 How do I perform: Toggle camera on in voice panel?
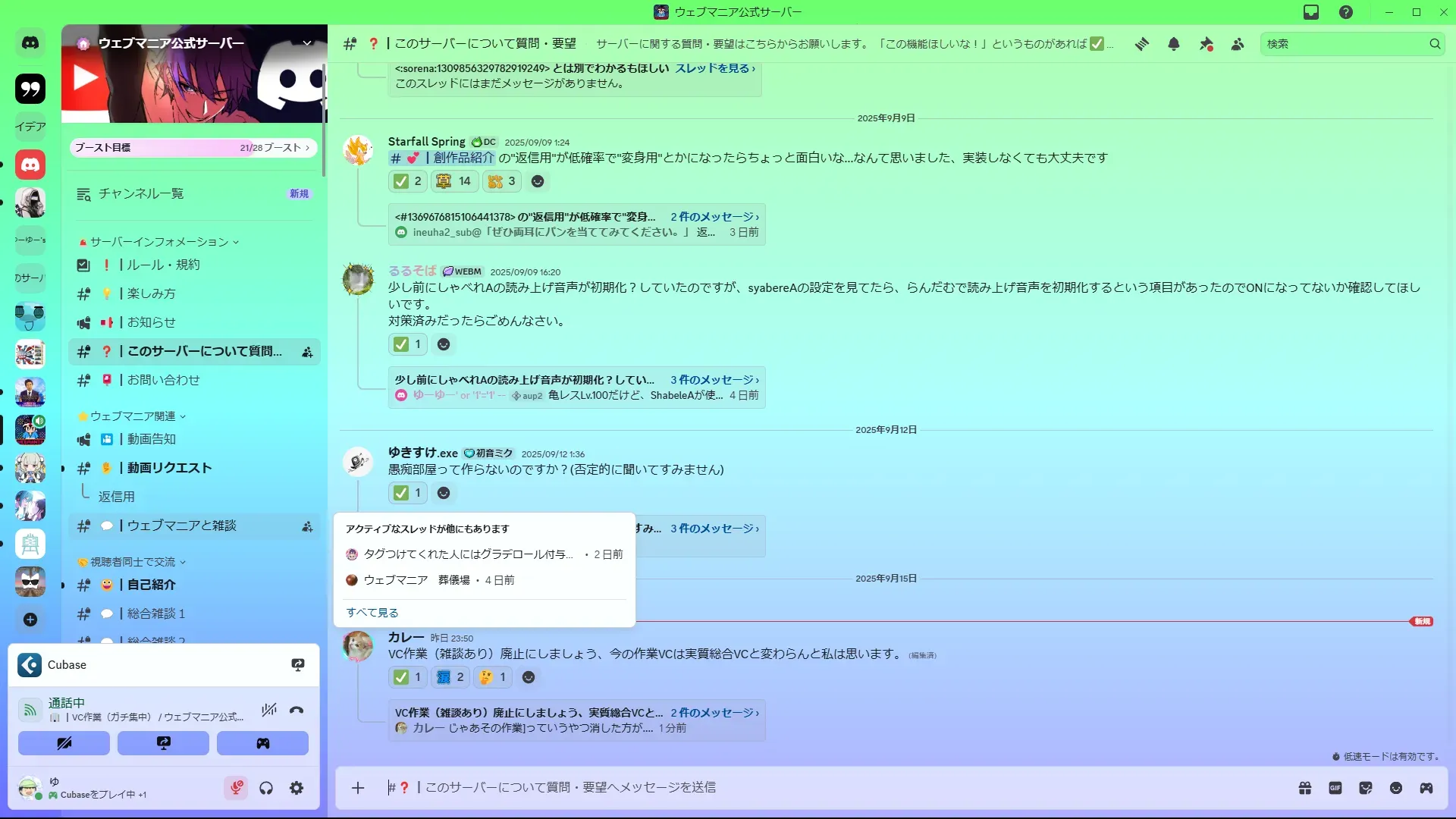click(x=64, y=743)
